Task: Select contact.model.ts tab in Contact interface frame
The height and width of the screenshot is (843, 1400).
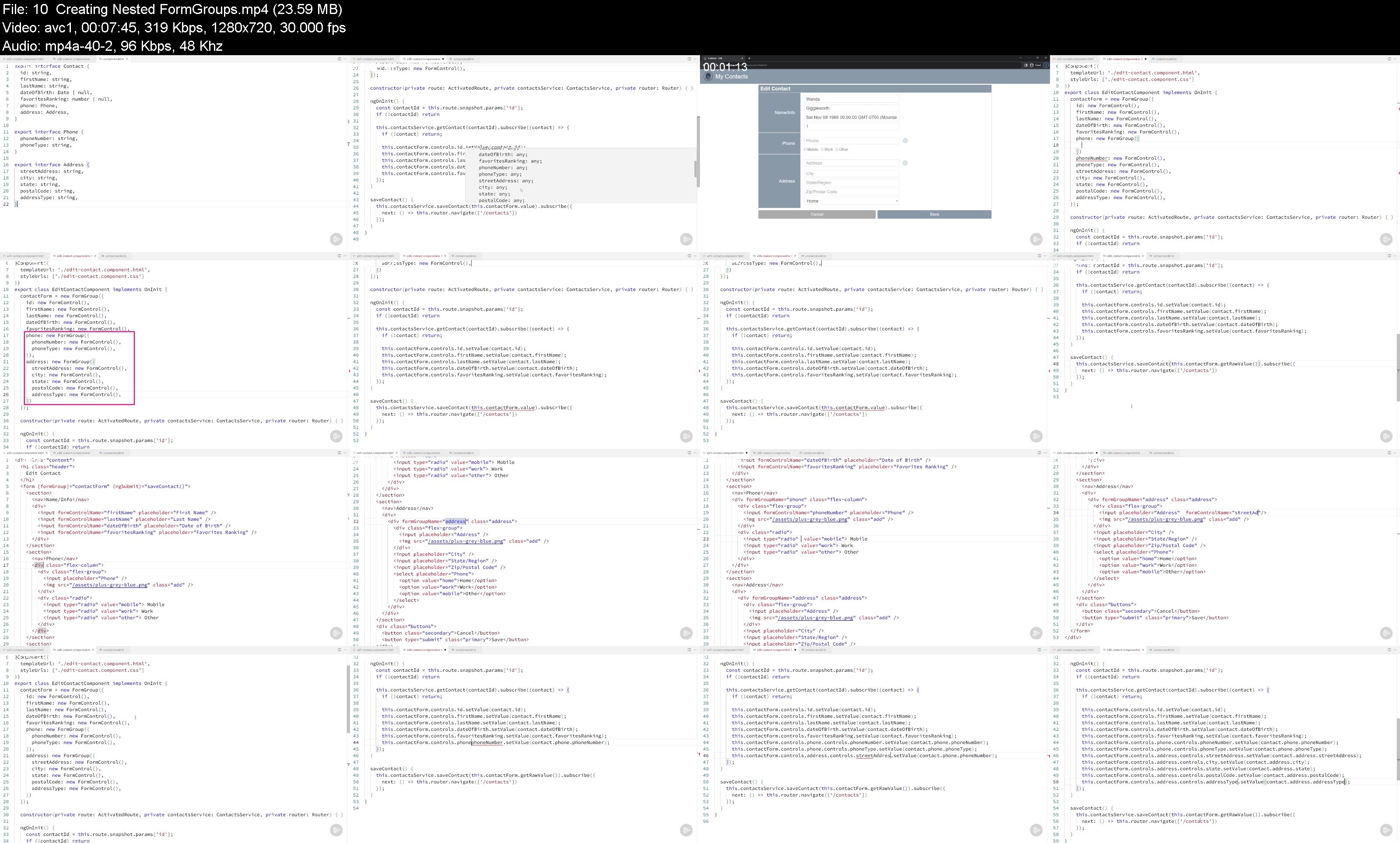Action: pos(113,59)
